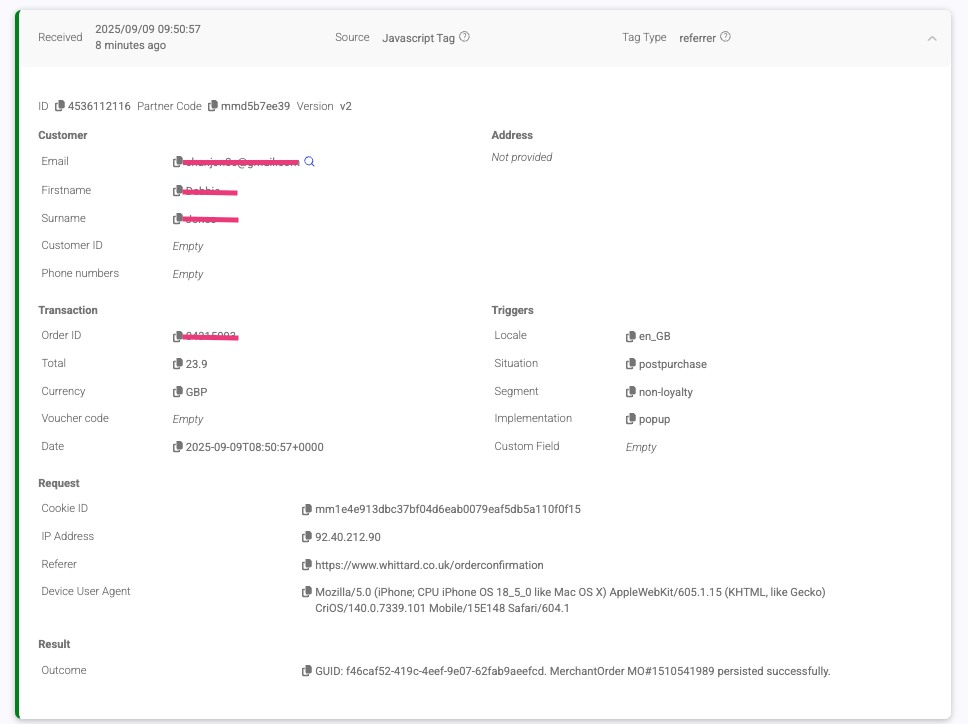The width and height of the screenshot is (968, 724).
Task: Copy the IP Address 92.40.212.90
Action: (307, 537)
